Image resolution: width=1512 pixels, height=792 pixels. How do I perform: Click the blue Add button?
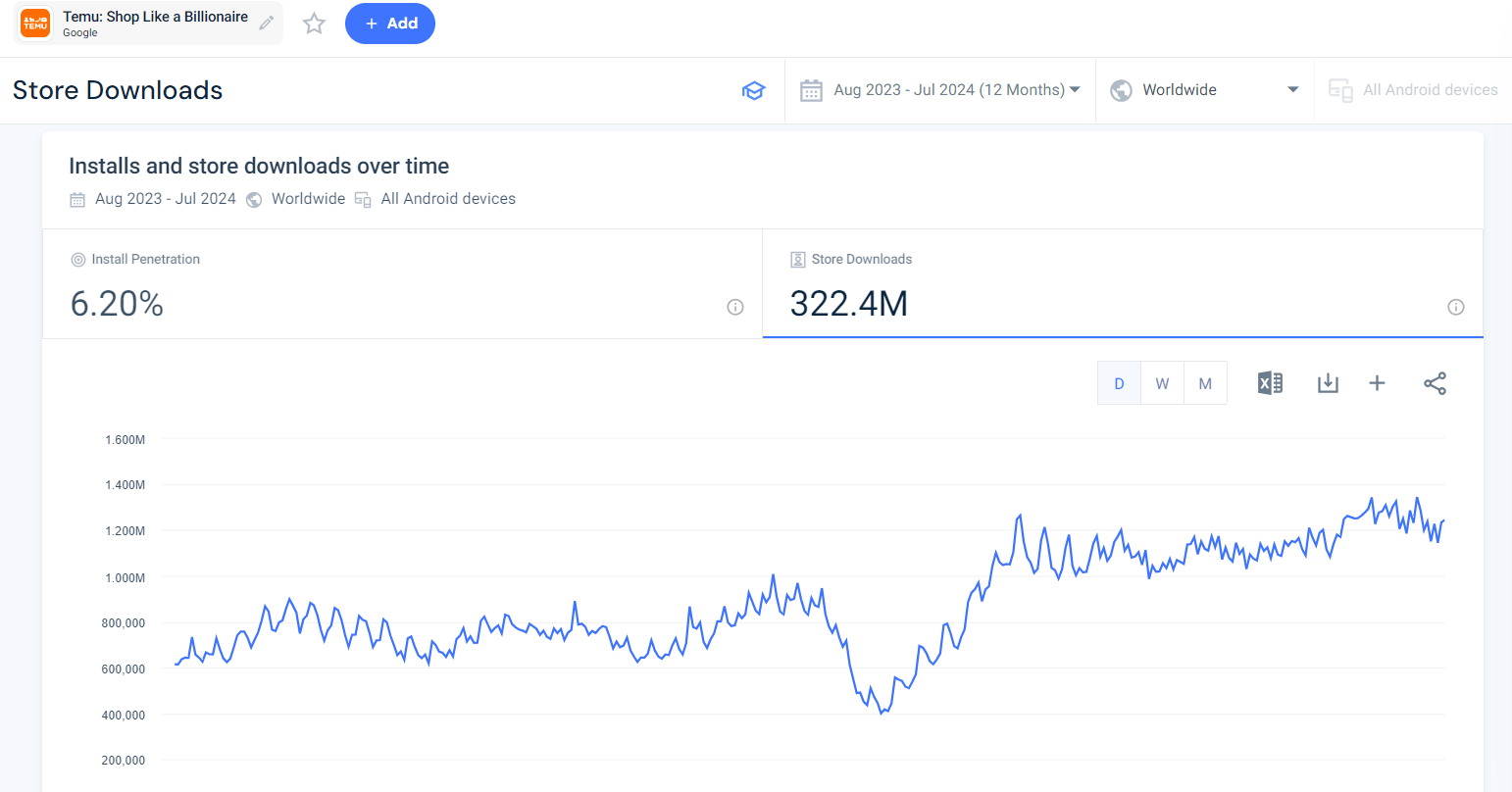coord(390,24)
